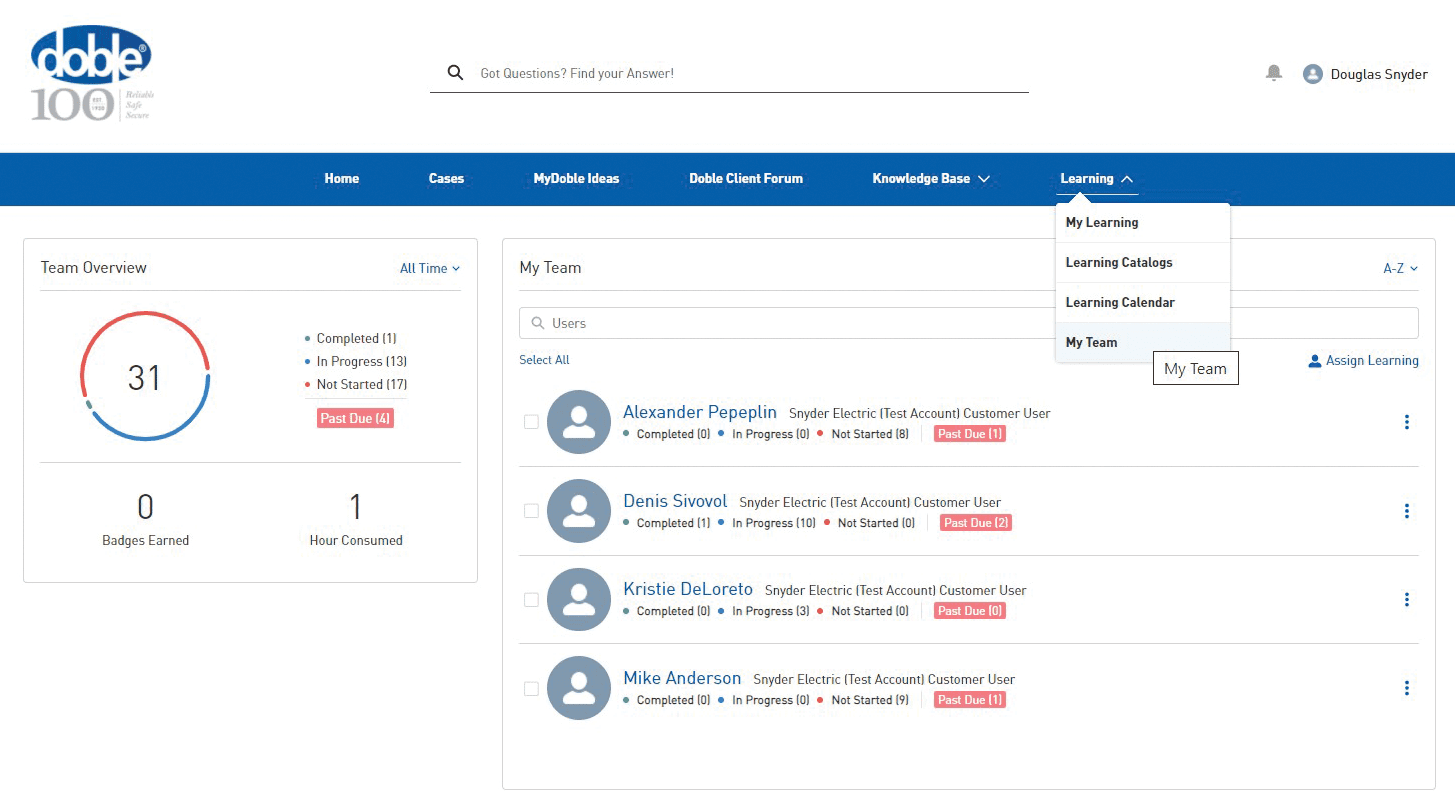Click the person icon beside Assign Learning
Image resolution: width=1455 pixels, height=806 pixels.
(1315, 361)
